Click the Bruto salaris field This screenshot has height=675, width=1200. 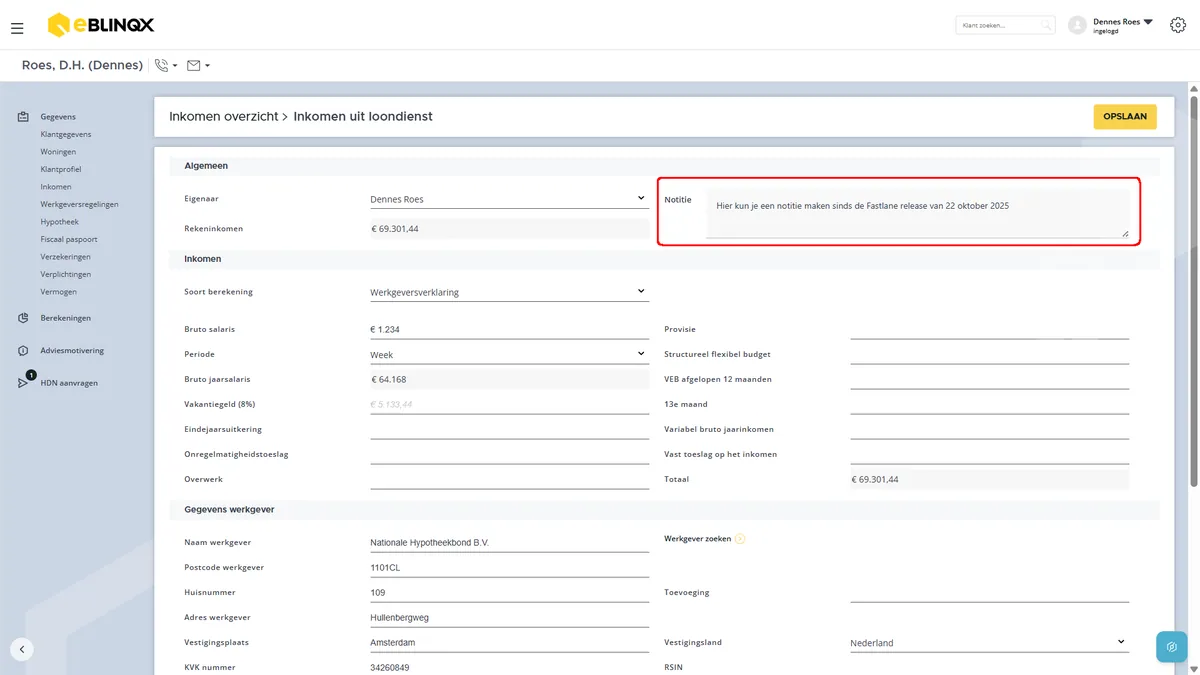pos(509,329)
